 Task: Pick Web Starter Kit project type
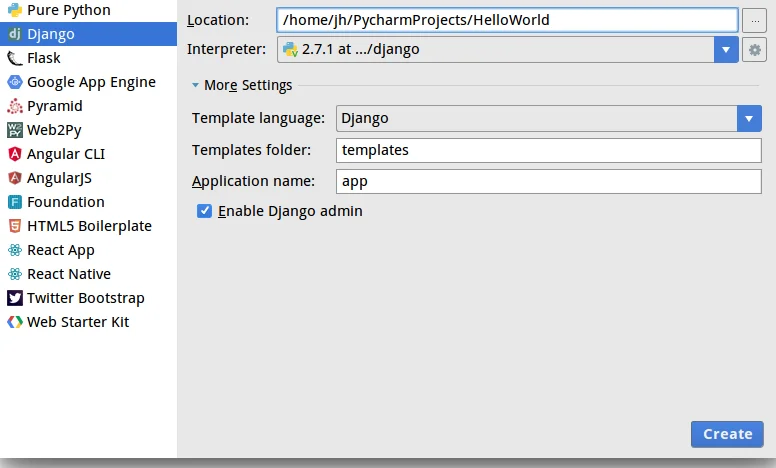pyautogui.click(x=89, y=322)
